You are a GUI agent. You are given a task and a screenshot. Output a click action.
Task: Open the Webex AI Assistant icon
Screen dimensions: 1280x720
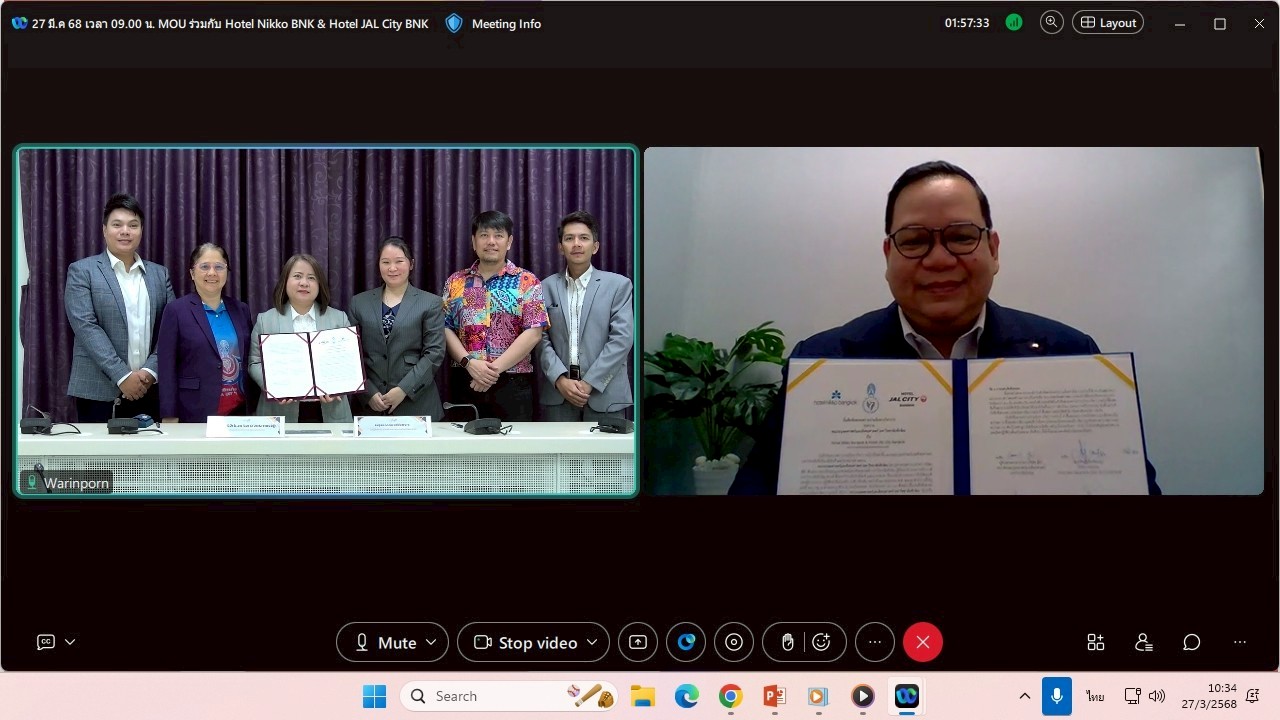click(x=686, y=642)
